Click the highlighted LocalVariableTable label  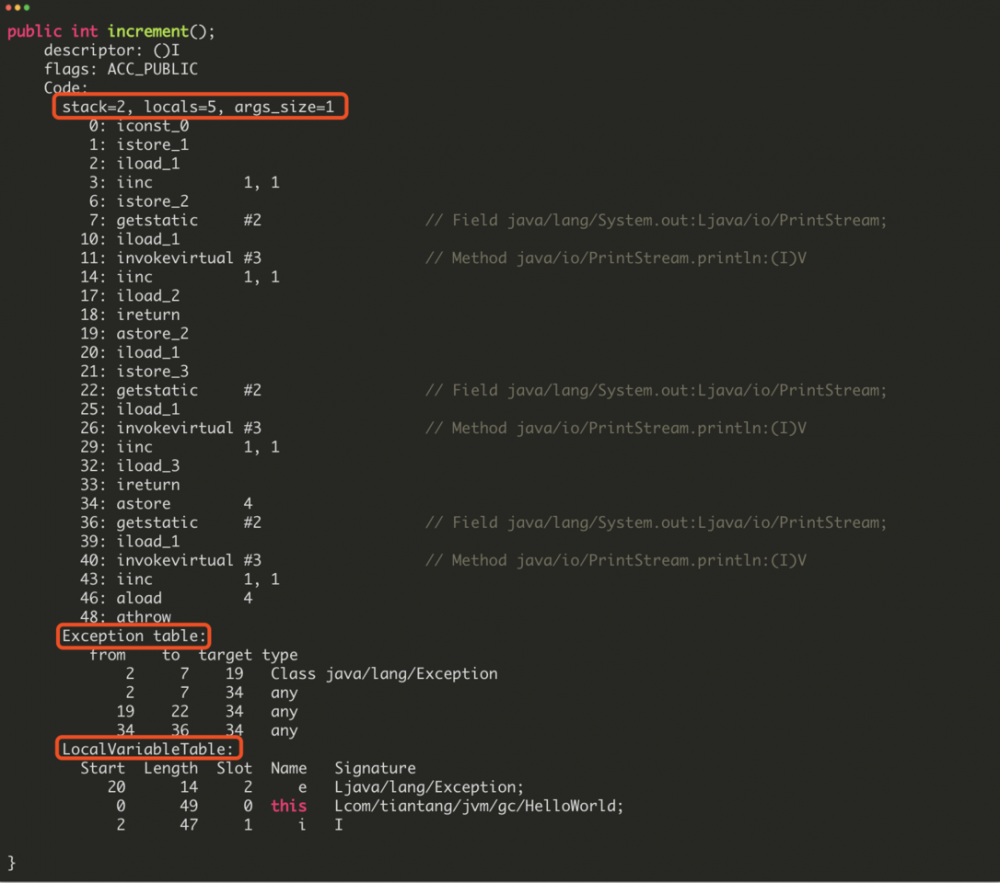click(148, 748)
